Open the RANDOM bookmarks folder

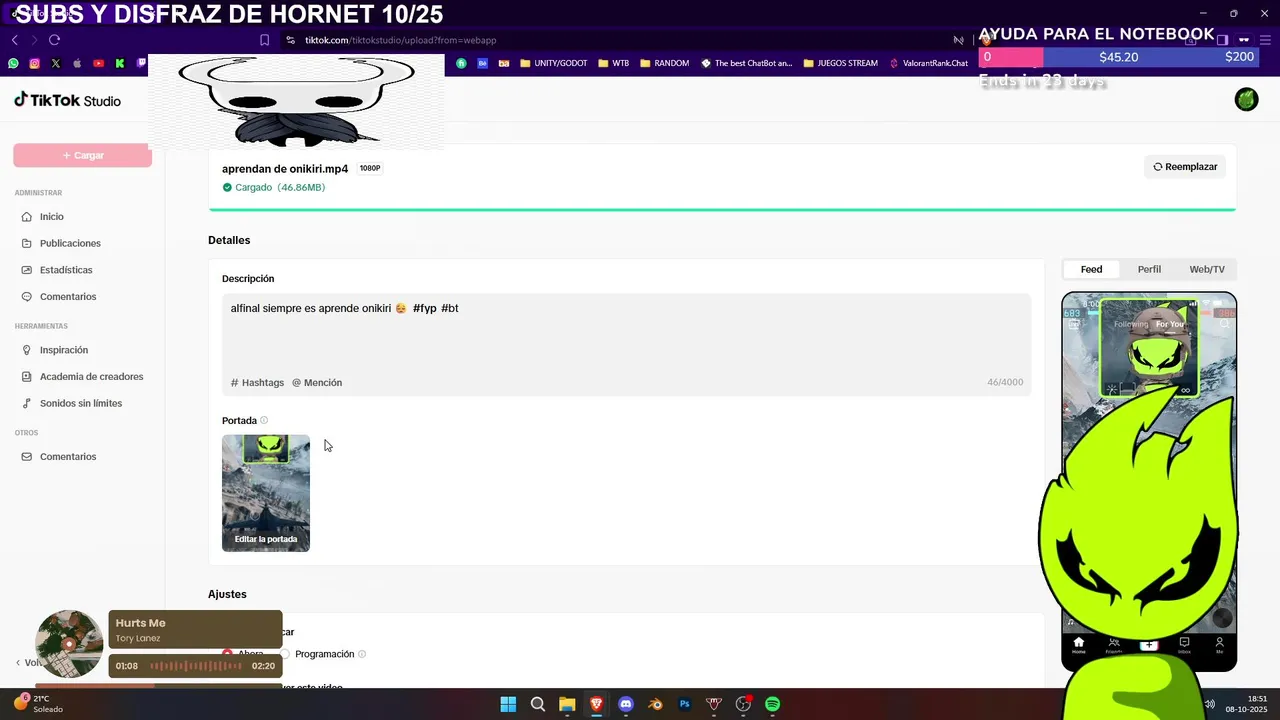coord(665,63)
